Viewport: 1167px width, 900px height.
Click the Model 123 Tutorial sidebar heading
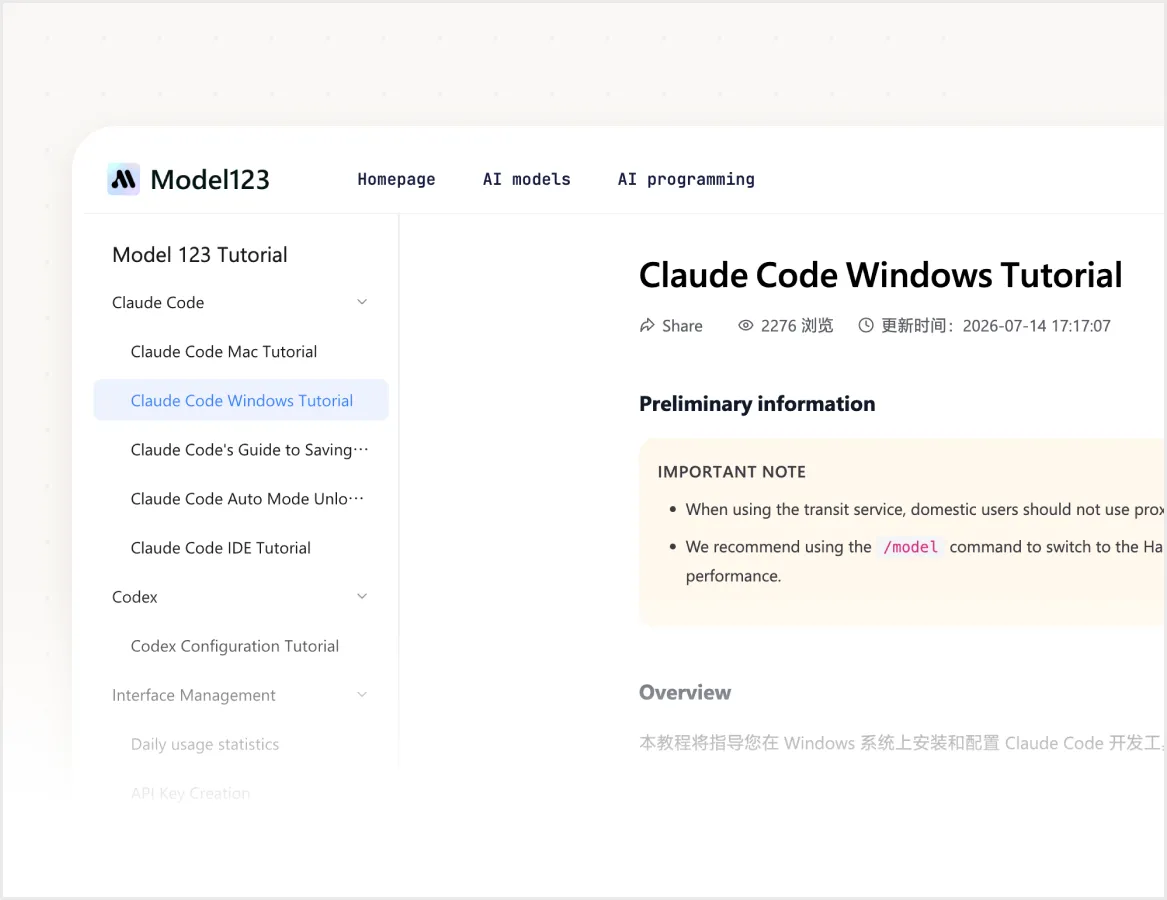coord(199,255)
